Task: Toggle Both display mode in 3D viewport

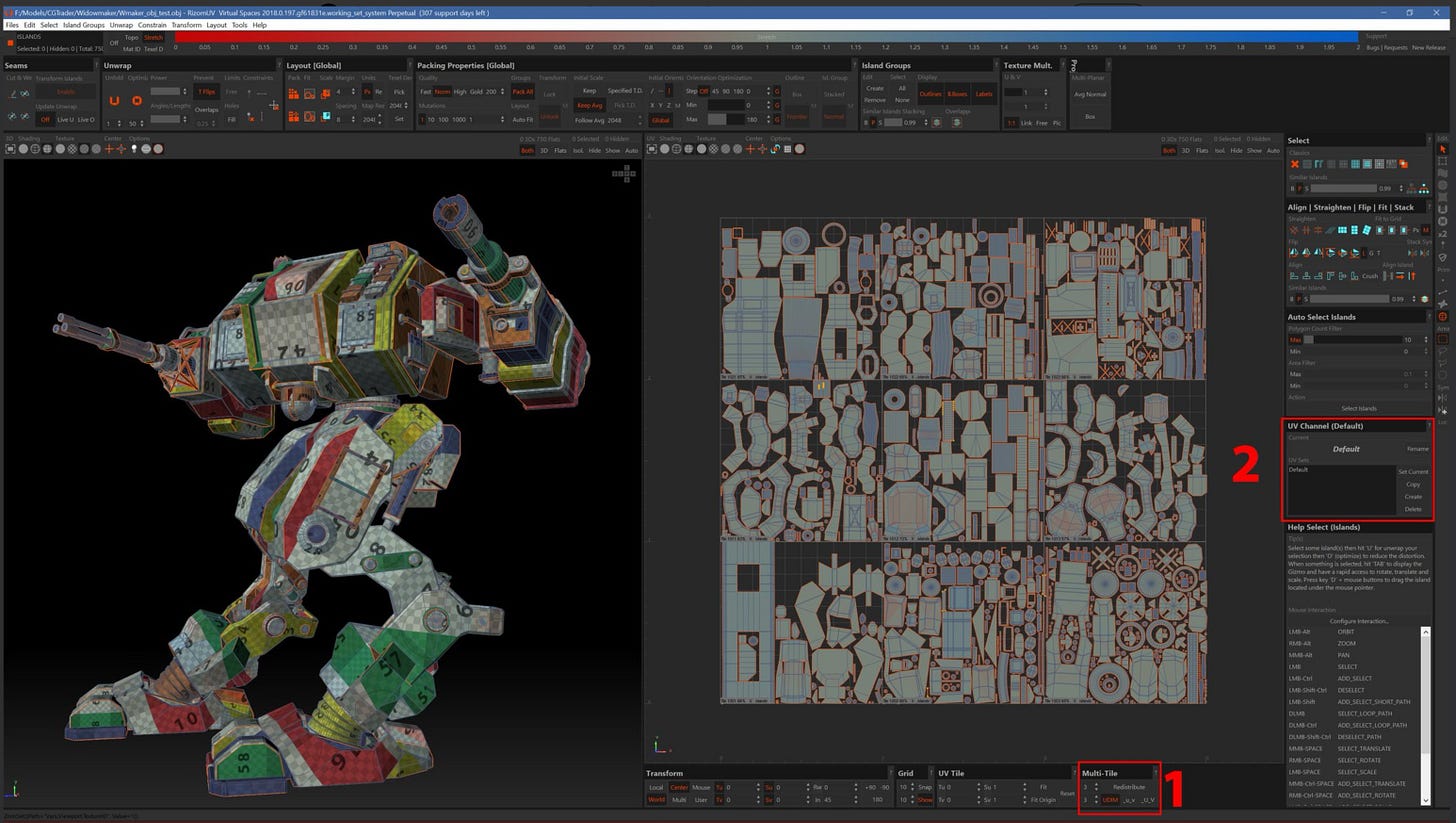Action: click(x=527, y=150)
